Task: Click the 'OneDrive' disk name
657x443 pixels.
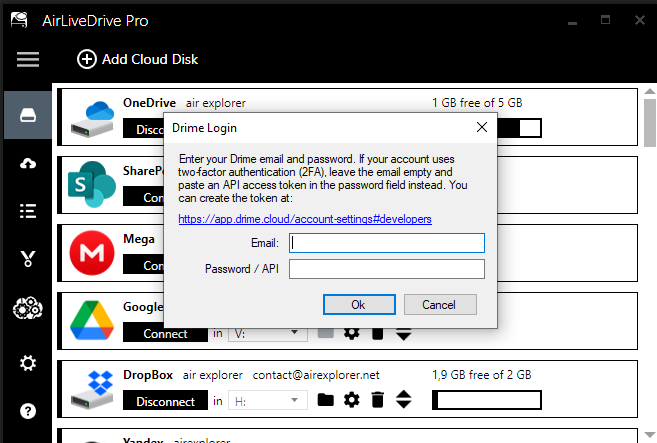Action: [149, 103]
